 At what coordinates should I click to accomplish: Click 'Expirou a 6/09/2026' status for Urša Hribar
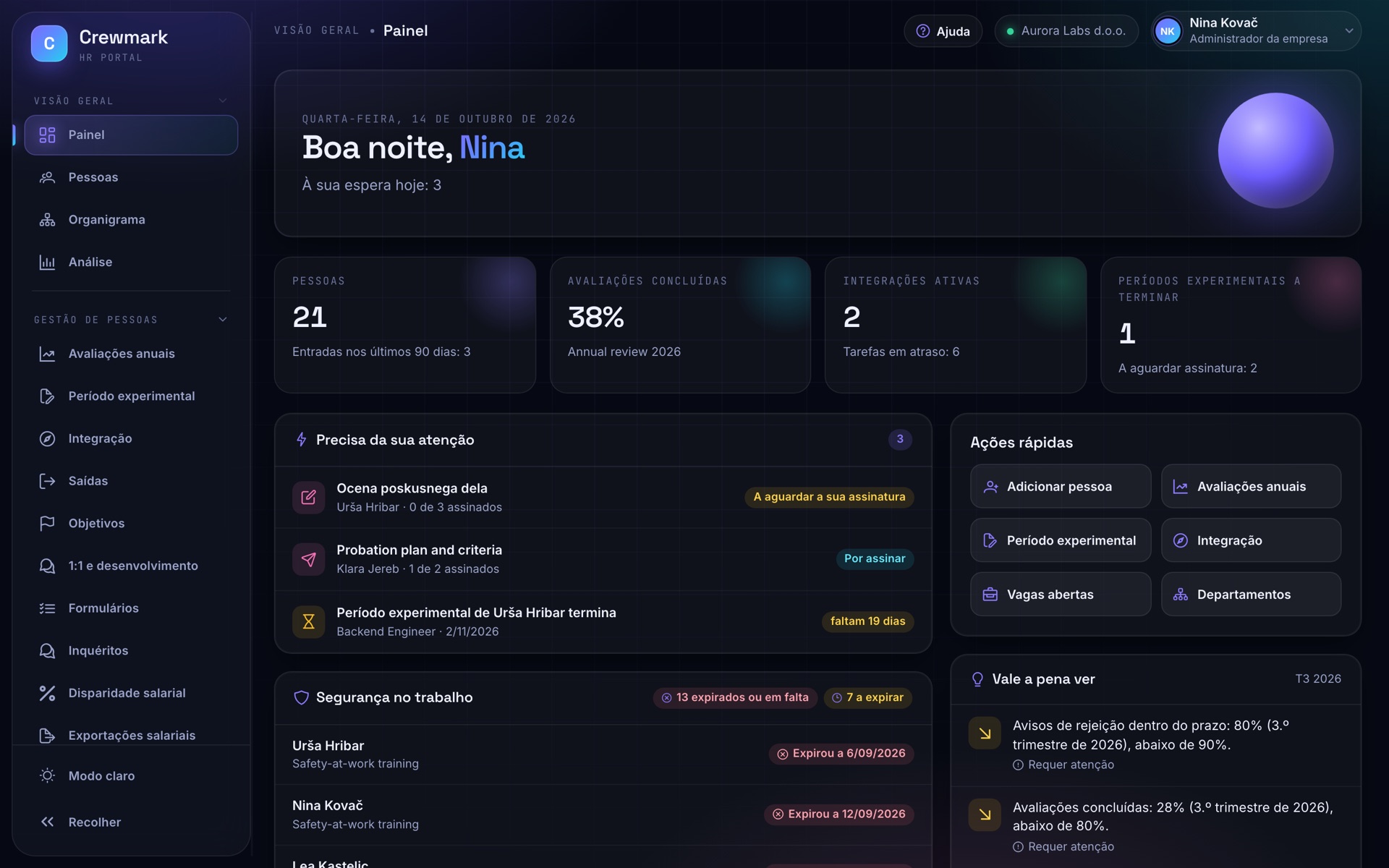[x=841, y=754]
